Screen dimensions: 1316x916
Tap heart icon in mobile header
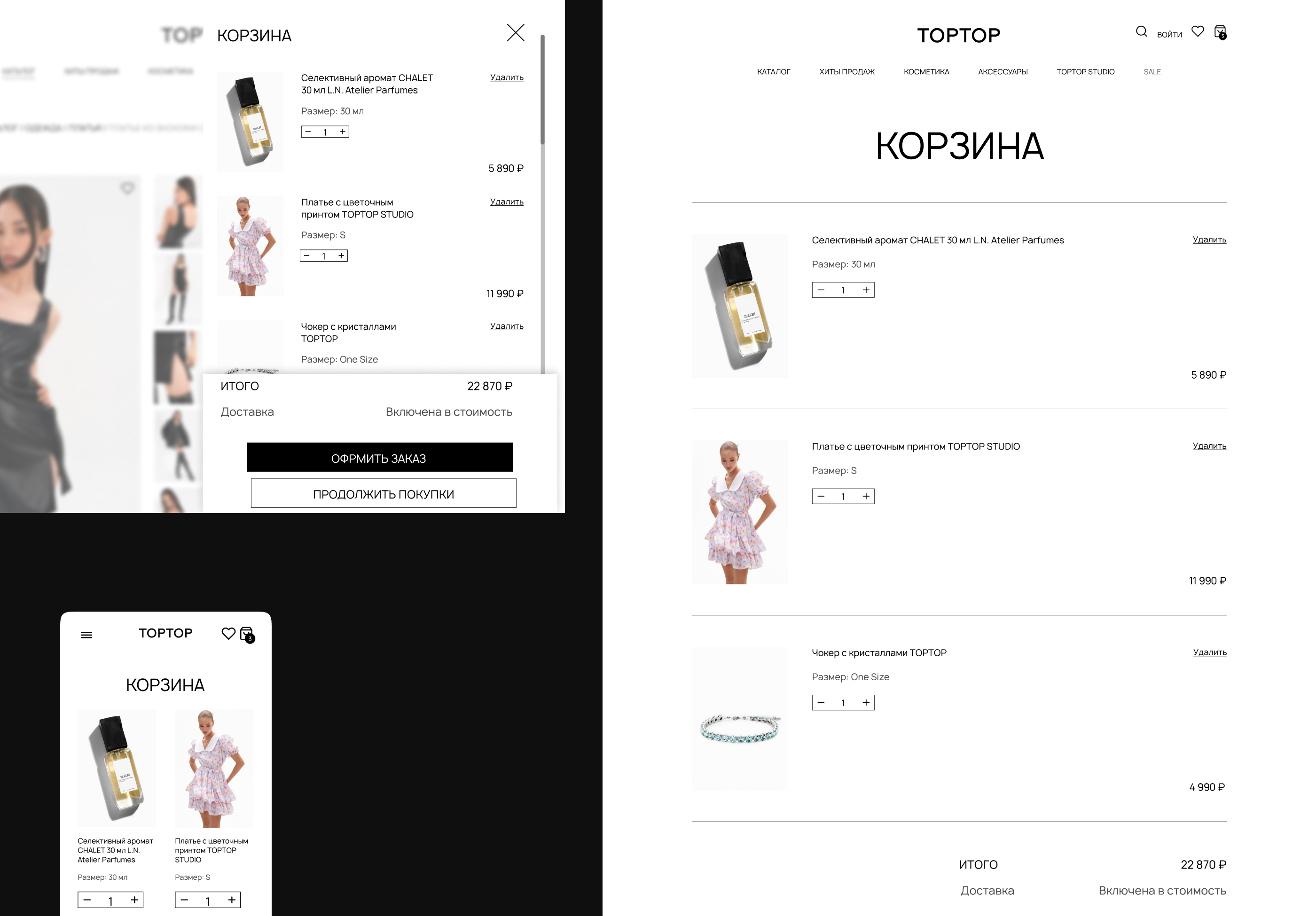click(228, 634)
